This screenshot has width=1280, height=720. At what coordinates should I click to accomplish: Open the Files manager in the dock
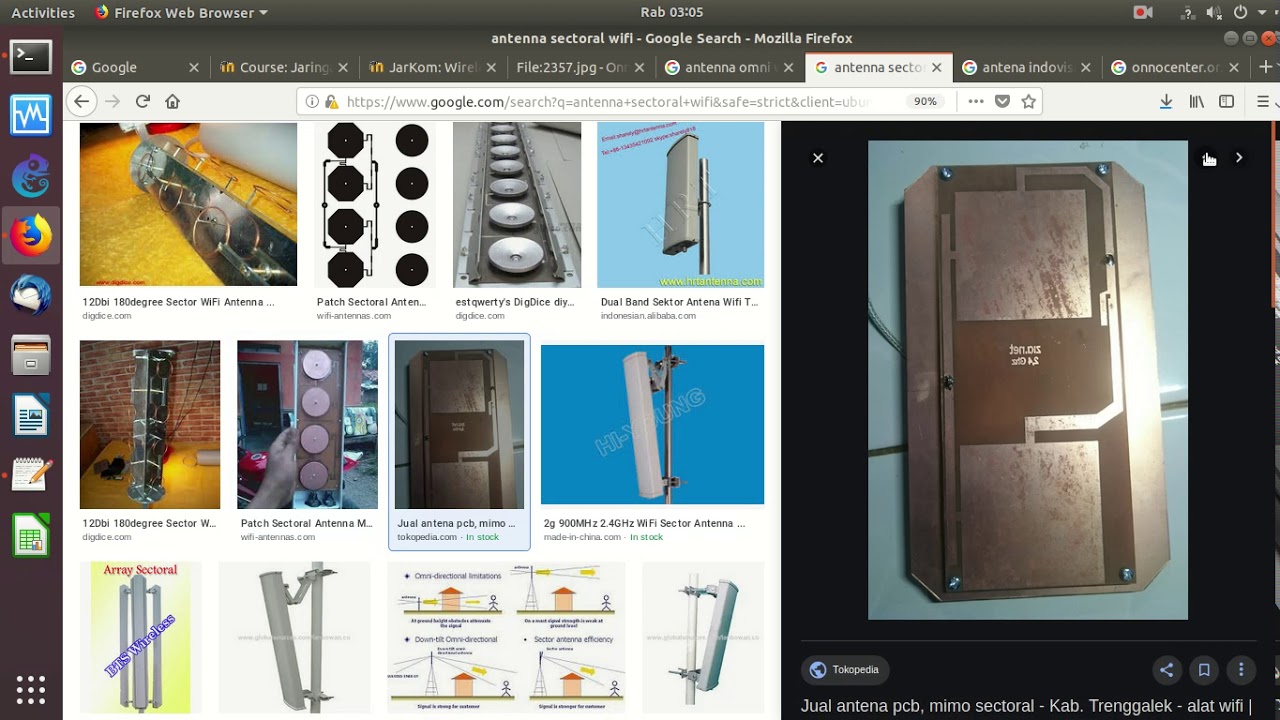pyautogui.click(x=31, y=356)
